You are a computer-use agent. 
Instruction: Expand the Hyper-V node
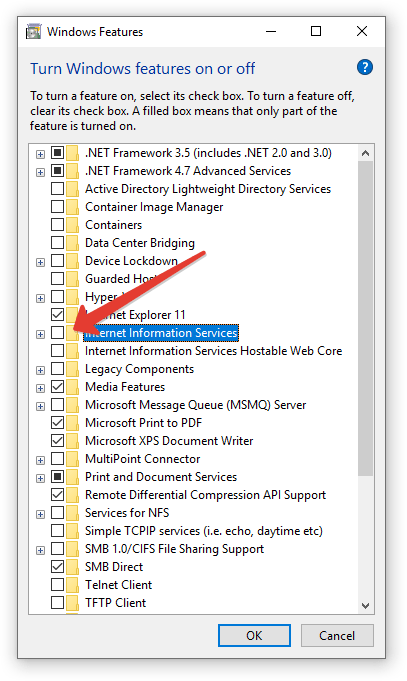coord(40,298)
